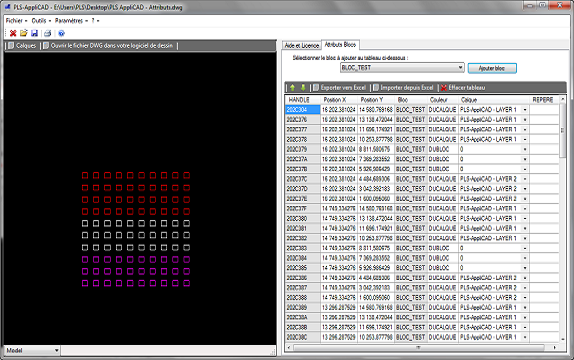Click Ouvrir le fichier DWG dans votre logiciel

(108, 46)
